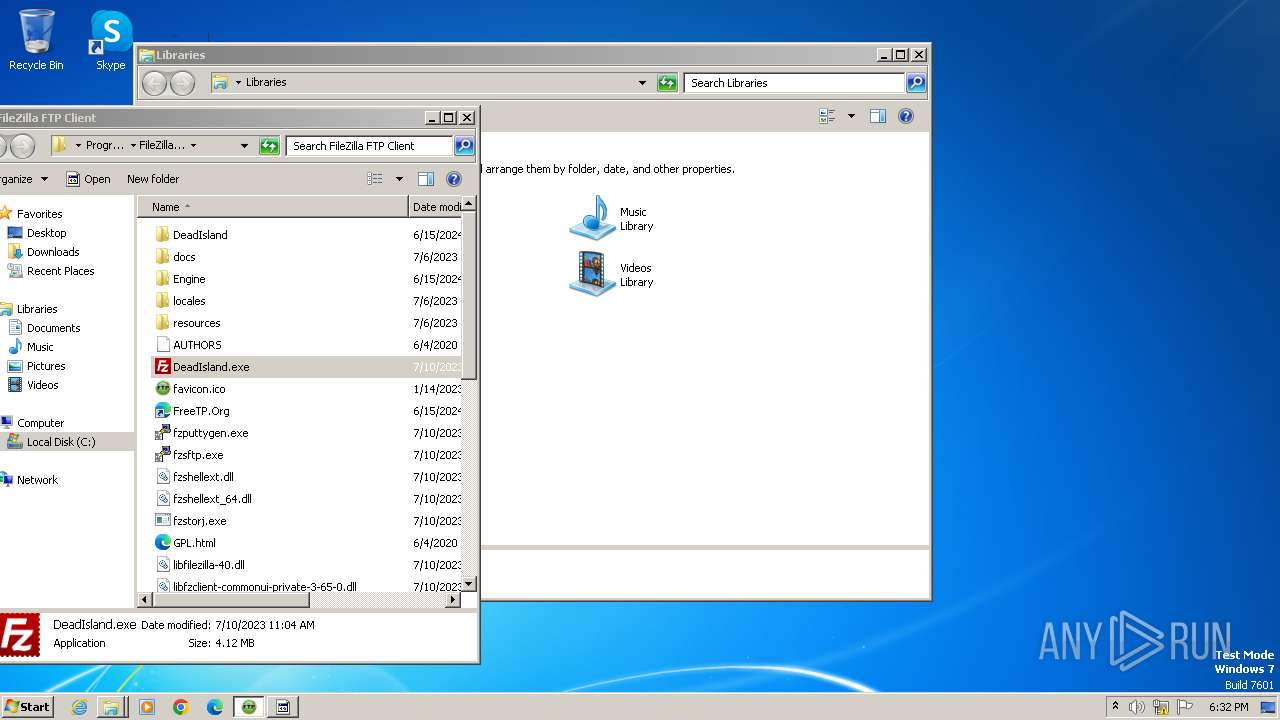Image resolution: width=1280 pixels, height=720 pixels.
Task: Select fzstorj.exe file
Action: pyautogui.click(x=199, y=521)
